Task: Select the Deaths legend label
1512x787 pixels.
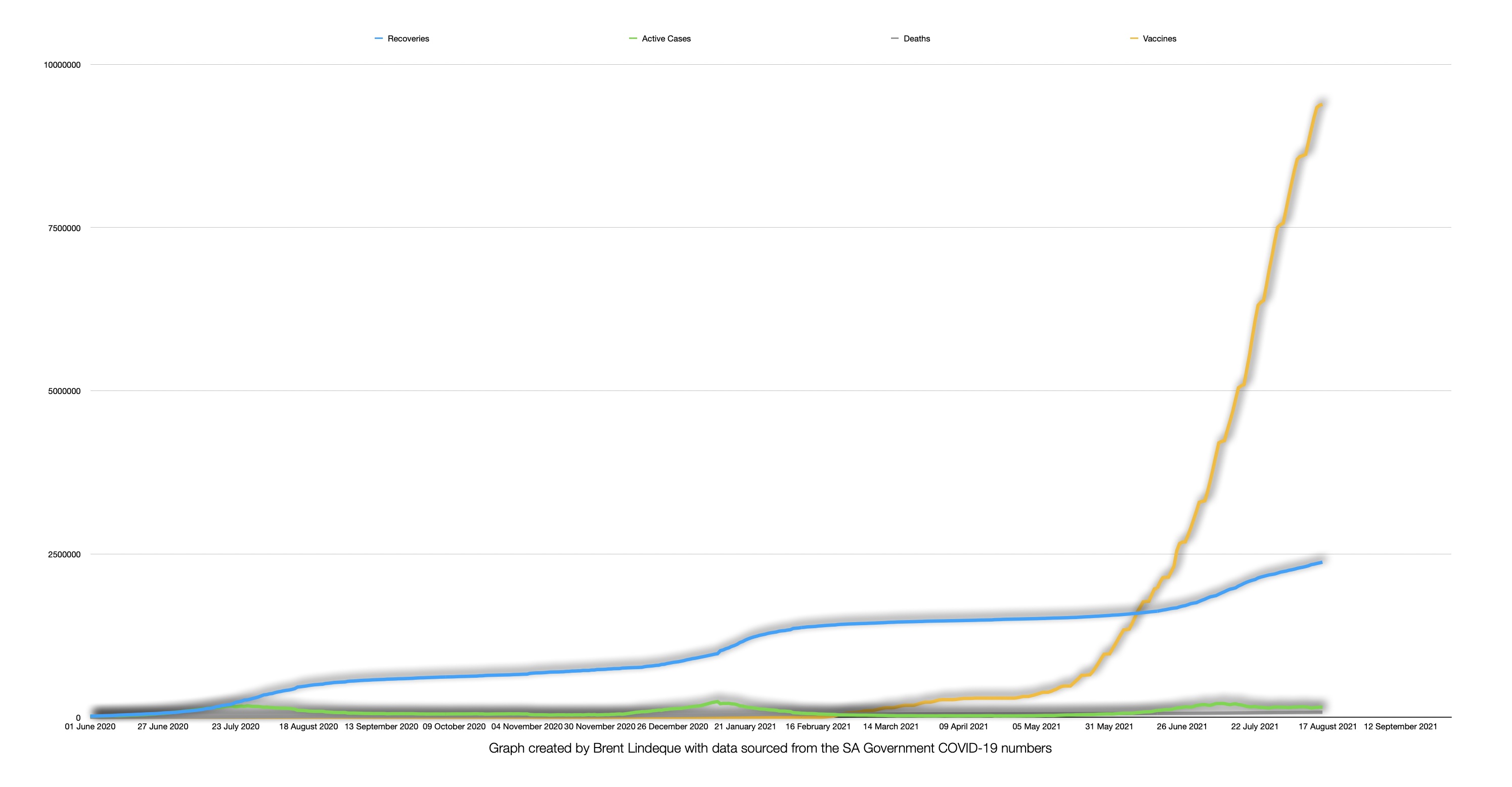Action: (x=916, y=39)
